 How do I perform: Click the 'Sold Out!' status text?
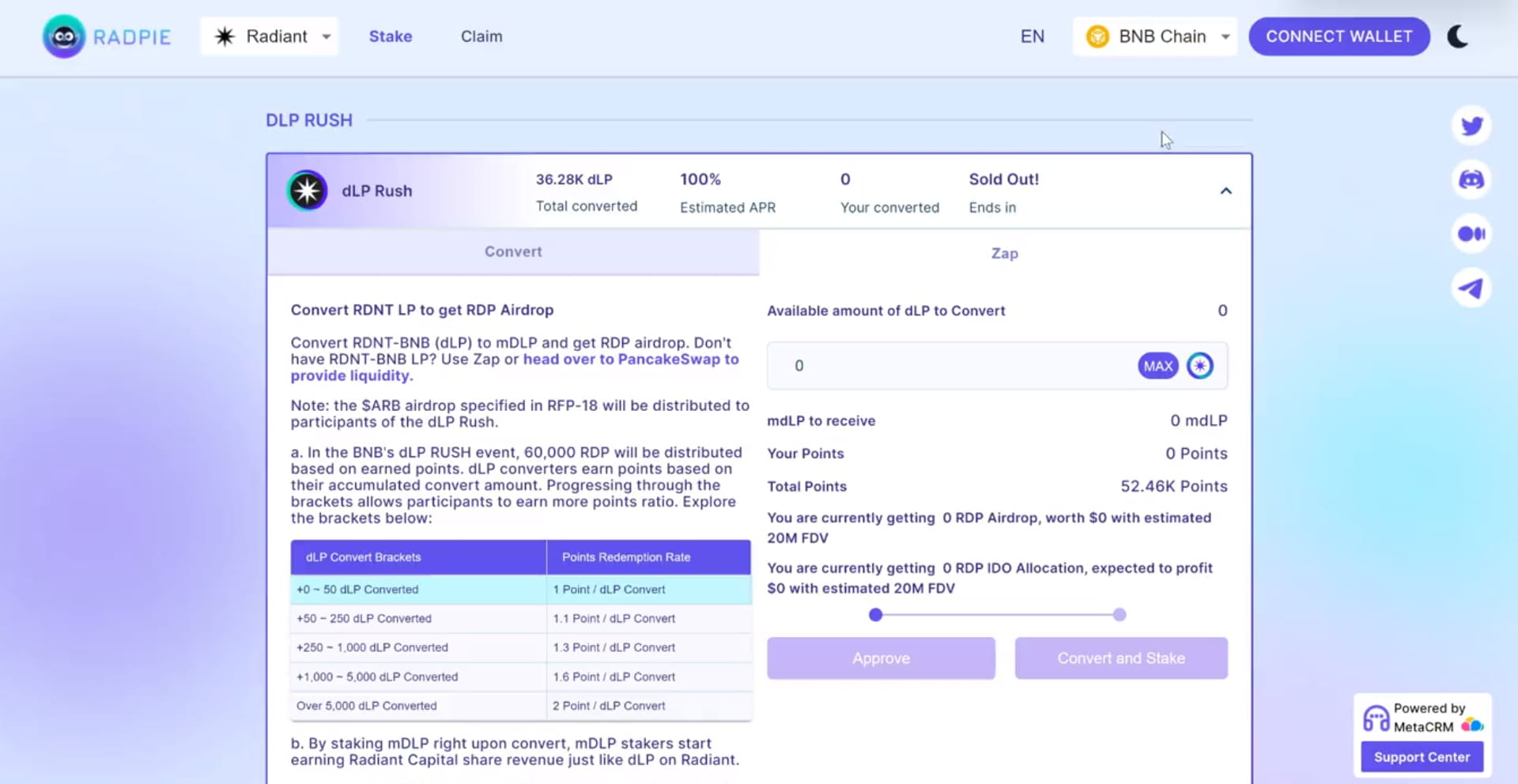[1004, 179]
